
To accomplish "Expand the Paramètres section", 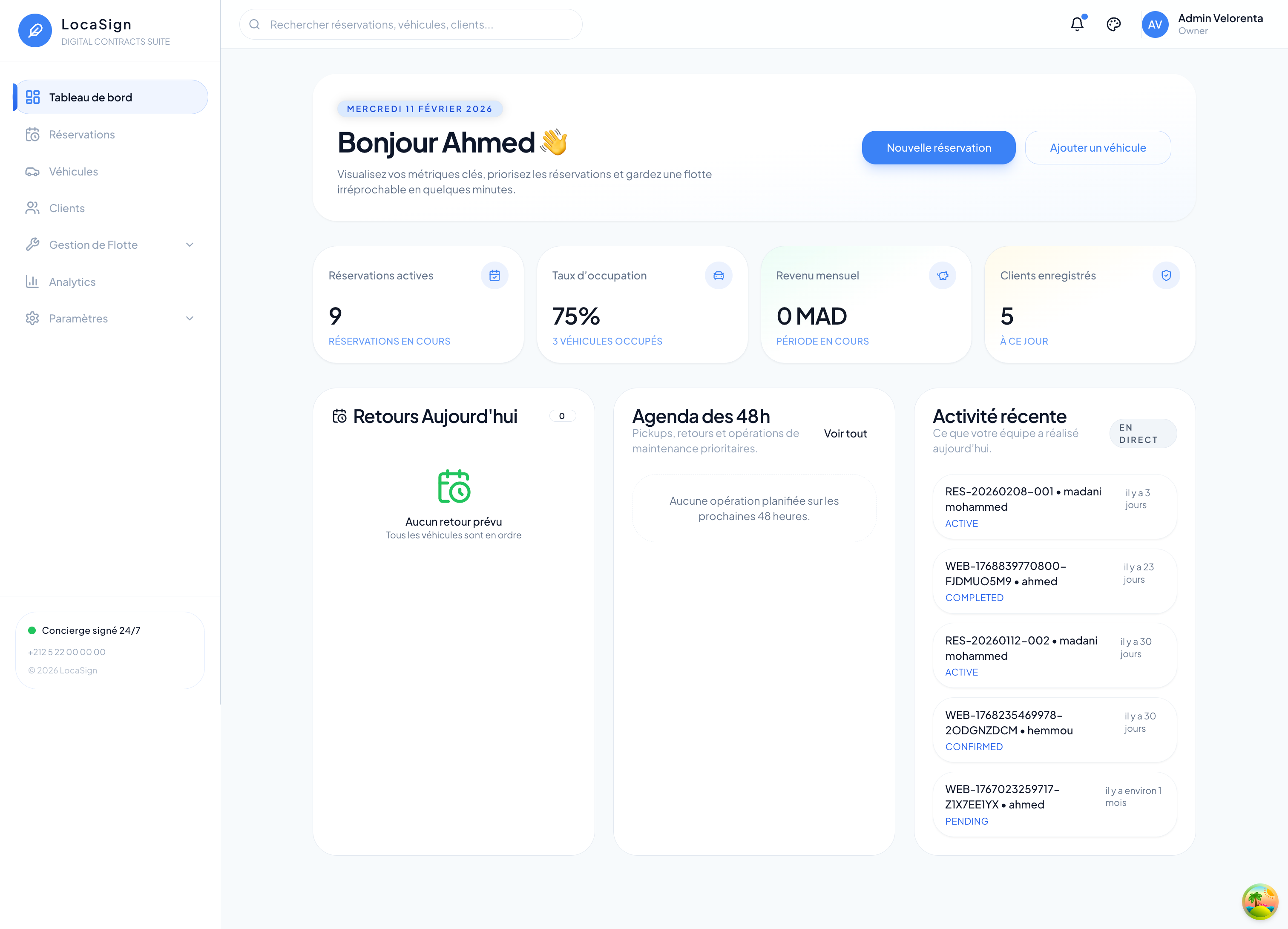I will tap(190, 318).
